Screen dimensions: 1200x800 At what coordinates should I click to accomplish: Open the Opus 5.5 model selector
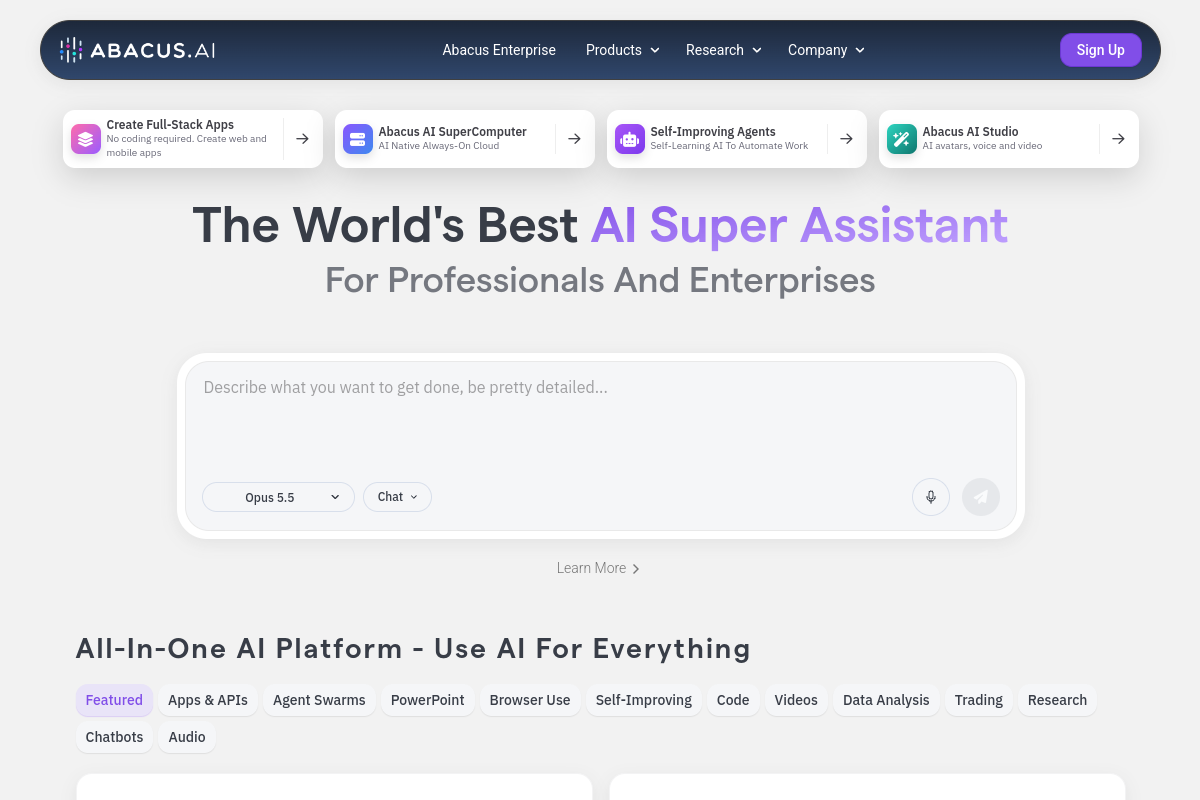click(x=278, y=497)
